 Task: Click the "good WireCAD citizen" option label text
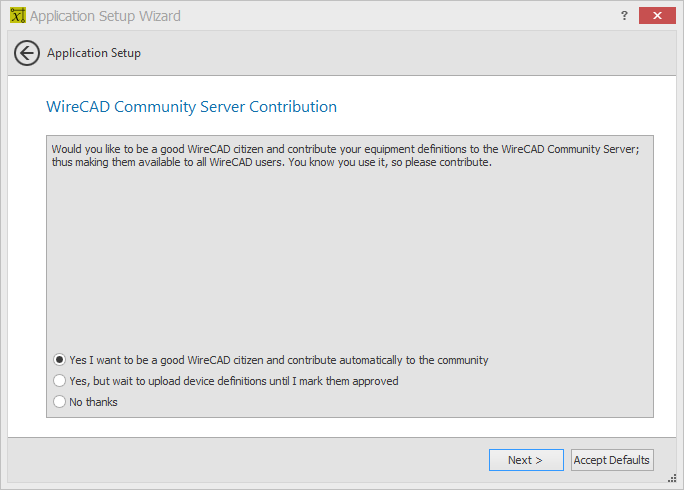point(279,360)
